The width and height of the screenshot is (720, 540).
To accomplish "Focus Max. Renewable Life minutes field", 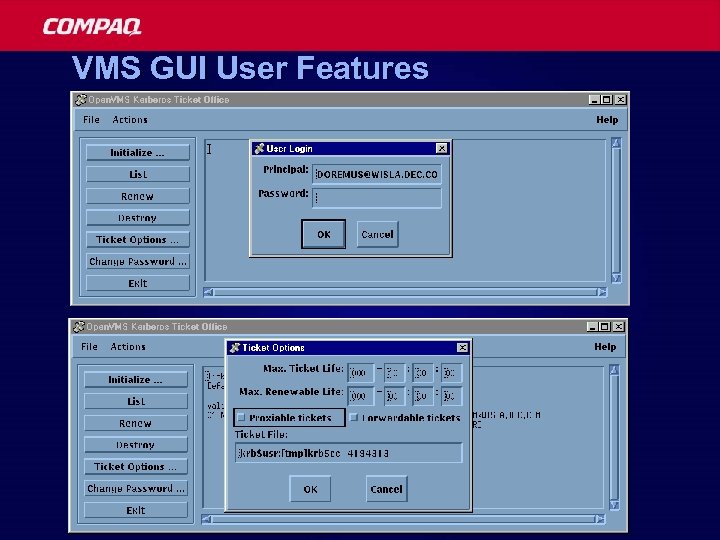I will tap(422, 396).
